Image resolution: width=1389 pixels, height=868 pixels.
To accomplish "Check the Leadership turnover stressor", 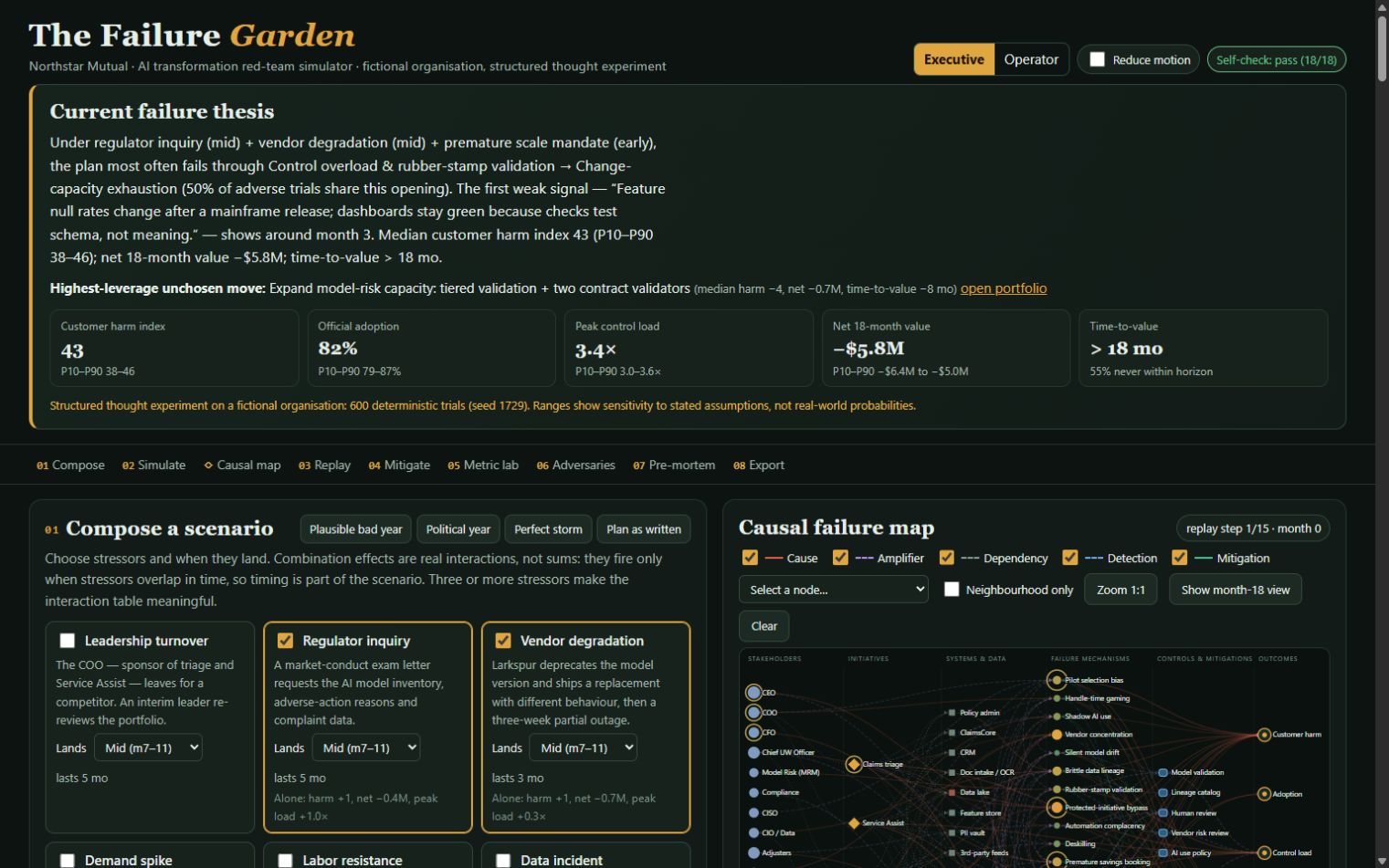I will tap(68, 641).
